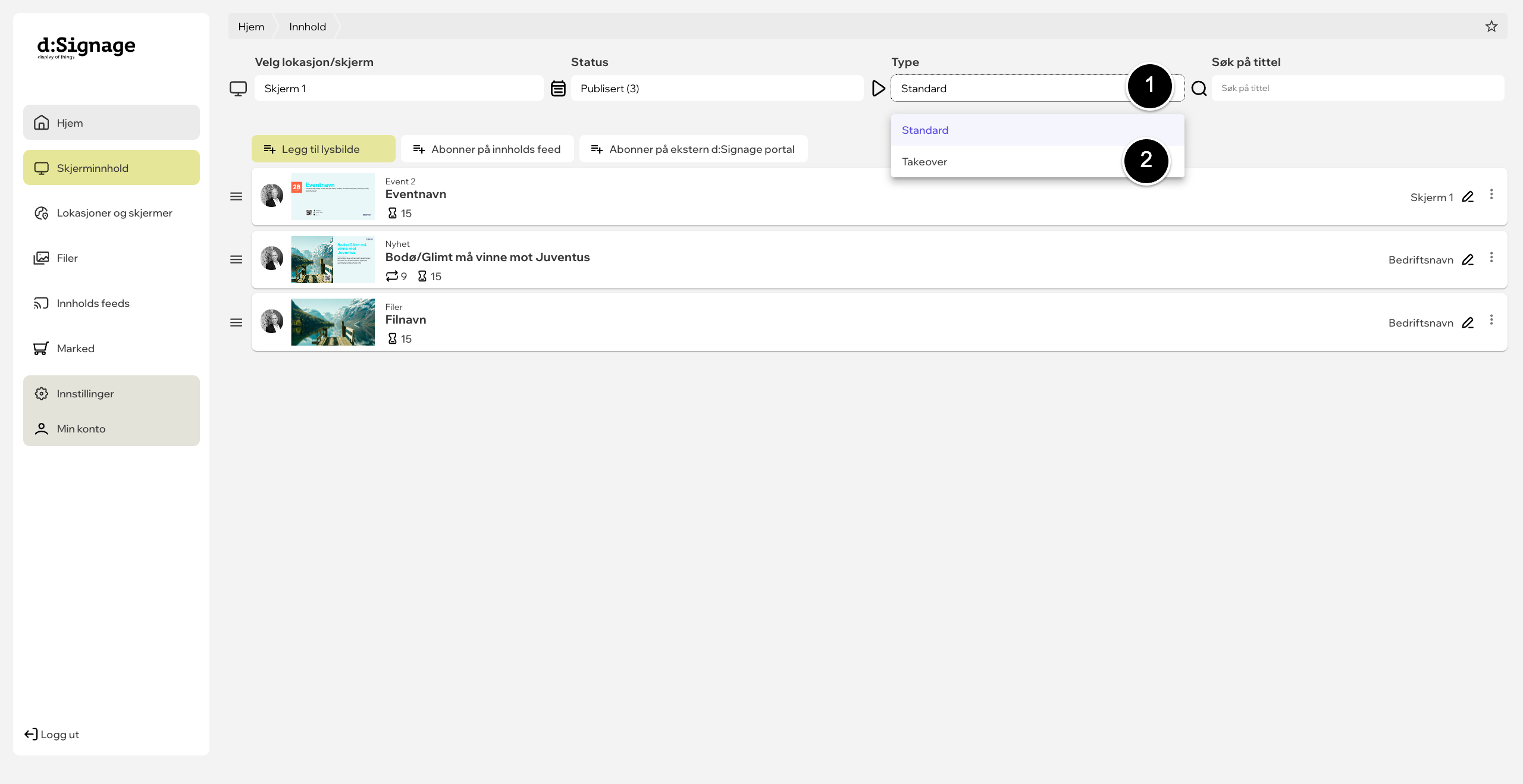Open more options for Bodø/Glimt row
The height and width of the screenshot is (784, 1523).
click(x=1491, y=257)
